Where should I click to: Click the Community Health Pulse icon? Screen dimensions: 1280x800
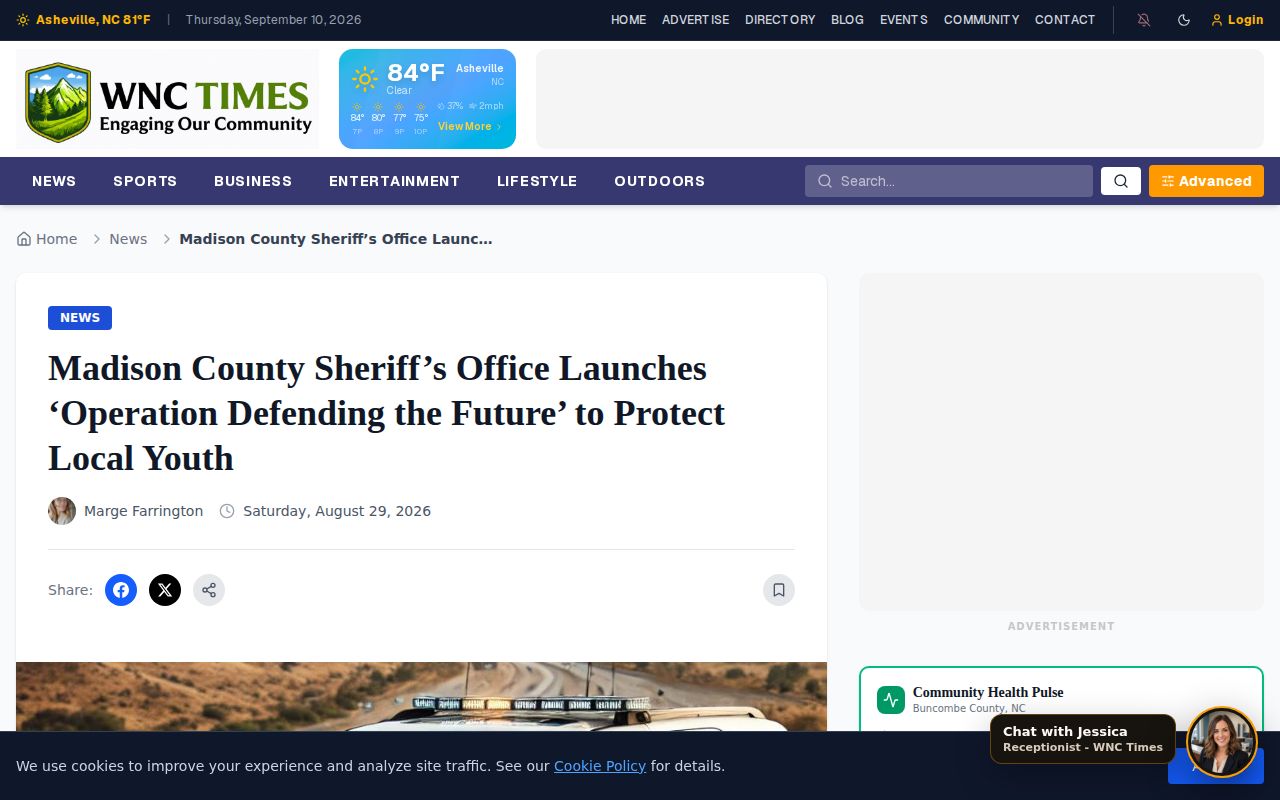(891, 700)
